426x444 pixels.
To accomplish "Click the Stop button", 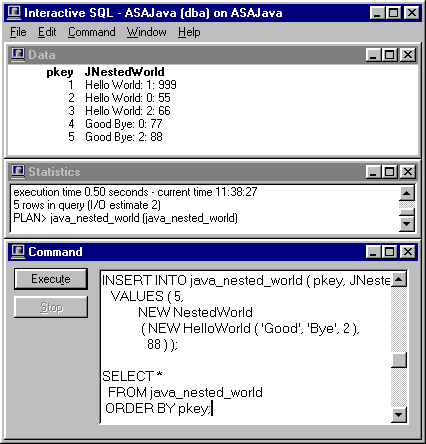I will 51,307.
